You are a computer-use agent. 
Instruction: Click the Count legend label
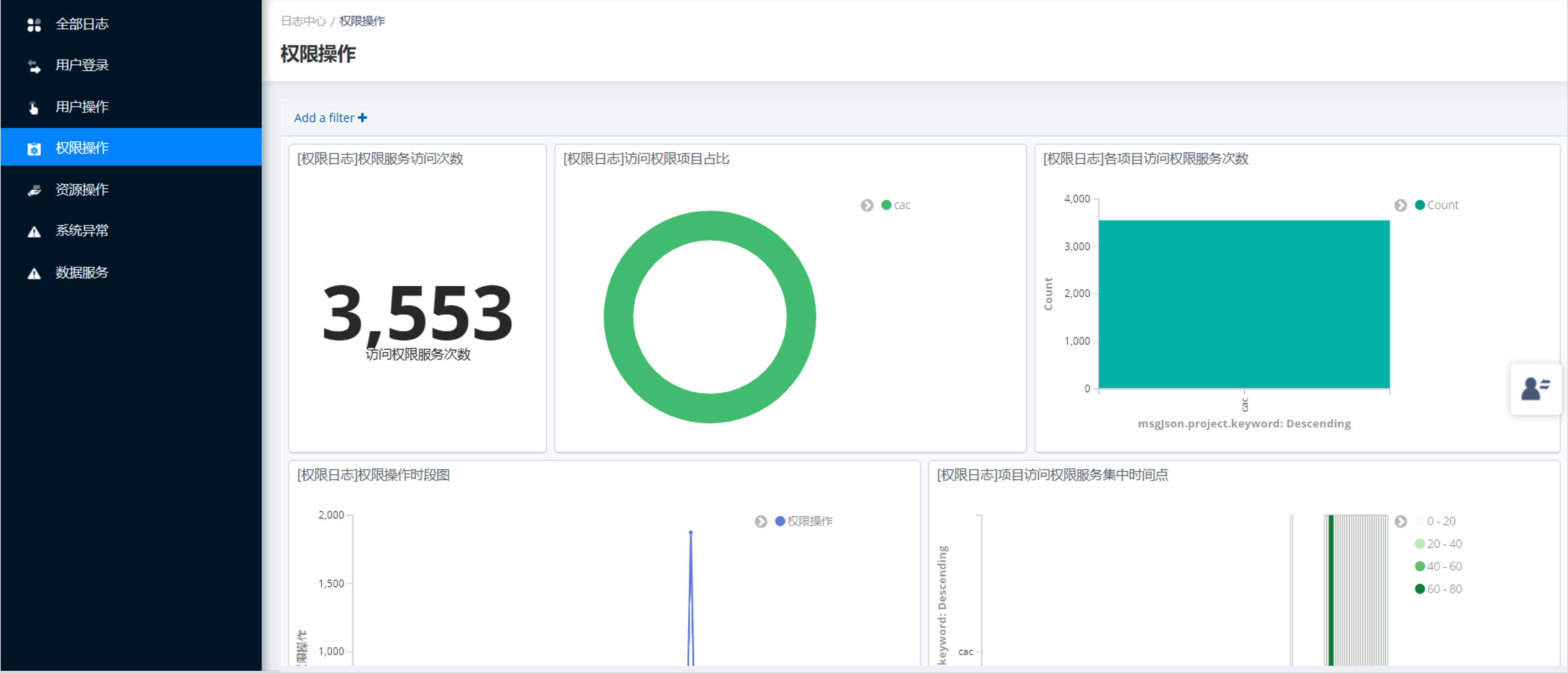tap(1443, 205)
